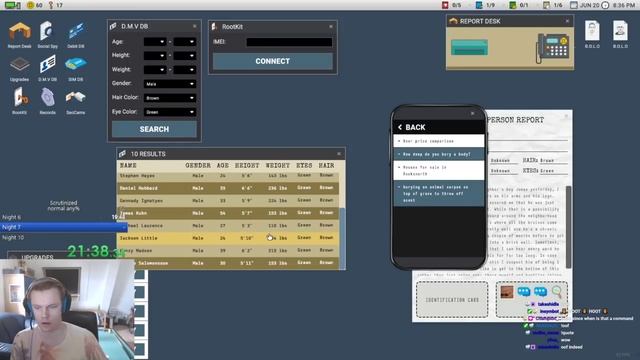
Task: Click the 8:36 PM clock indicator
Action: [x=619, y=5]
